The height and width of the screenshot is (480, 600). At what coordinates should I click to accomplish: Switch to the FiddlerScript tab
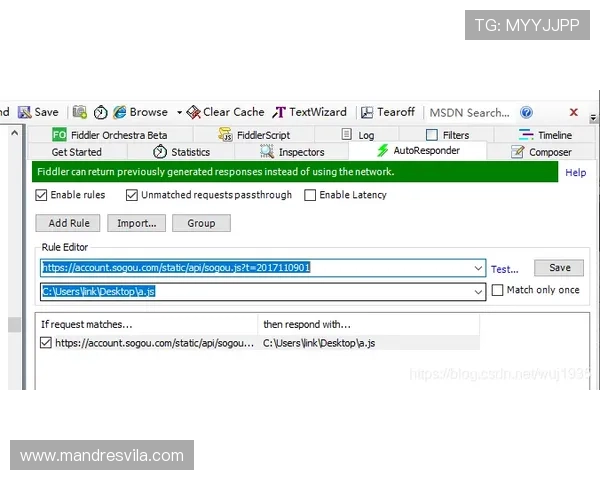pos(254,135)
